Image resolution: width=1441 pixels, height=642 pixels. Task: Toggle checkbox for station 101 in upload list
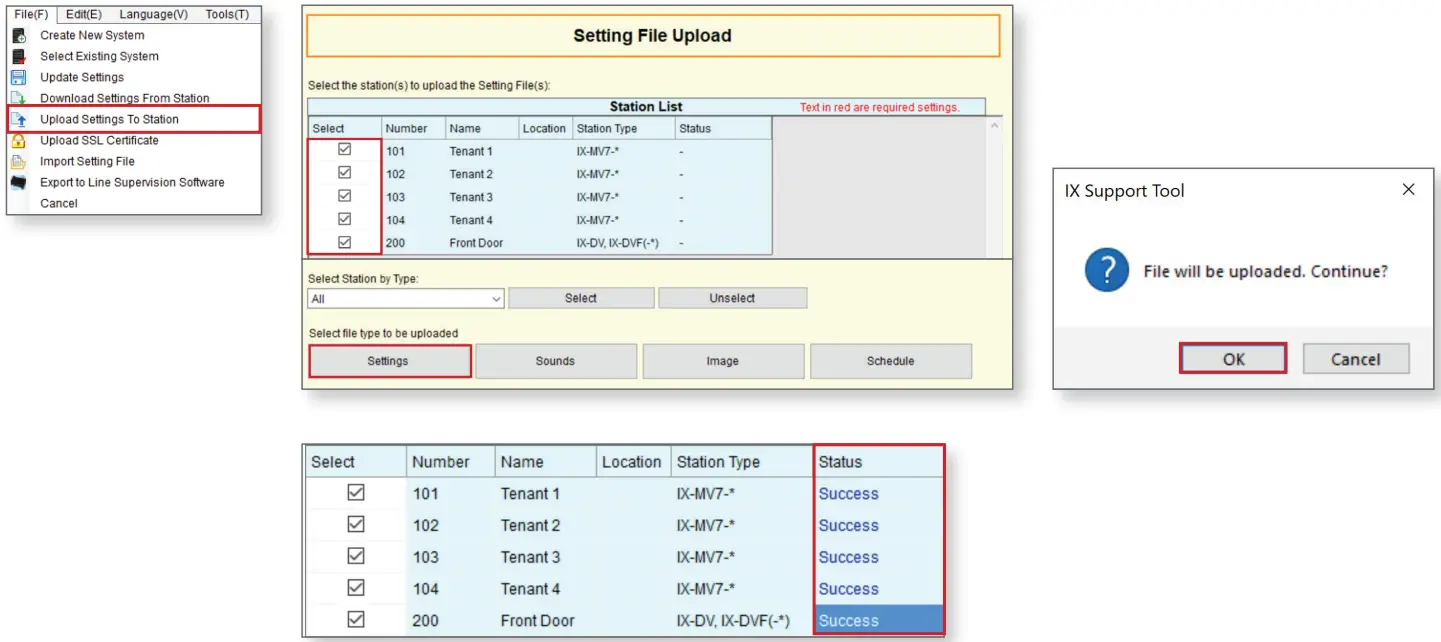coord(345,150)
